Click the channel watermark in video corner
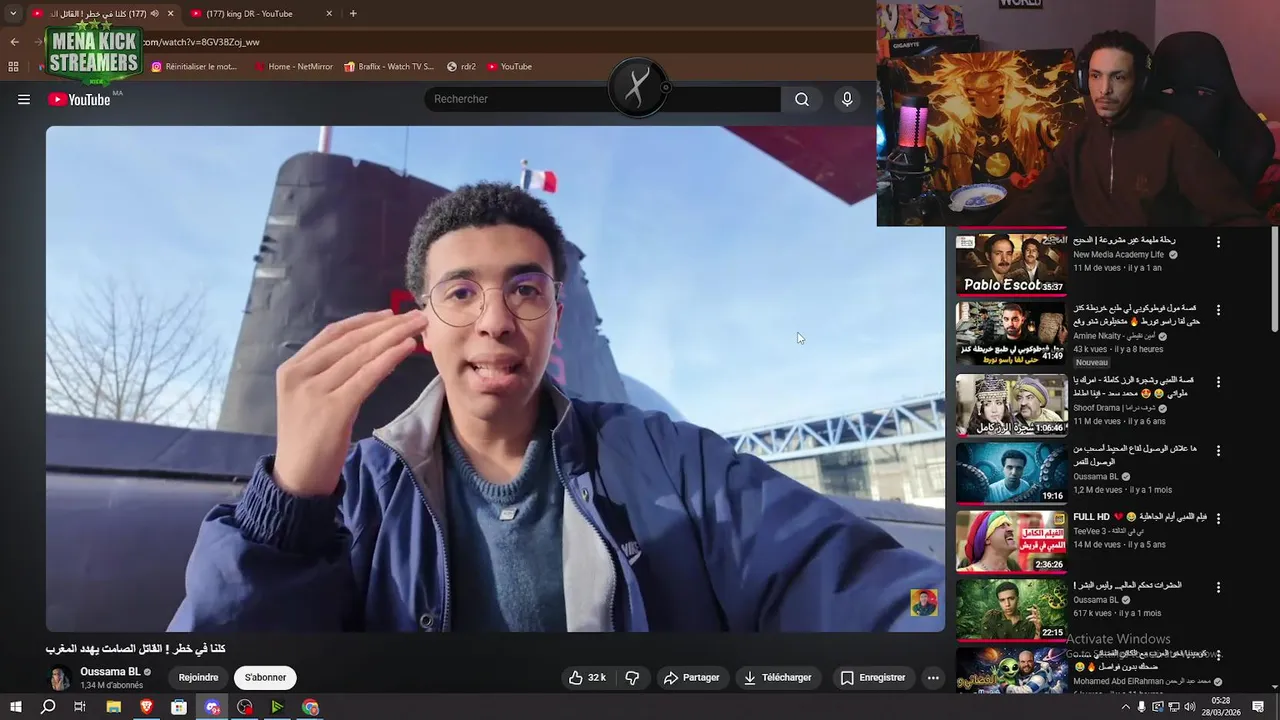Viewport: 1280px width, 720px height. 924,603
